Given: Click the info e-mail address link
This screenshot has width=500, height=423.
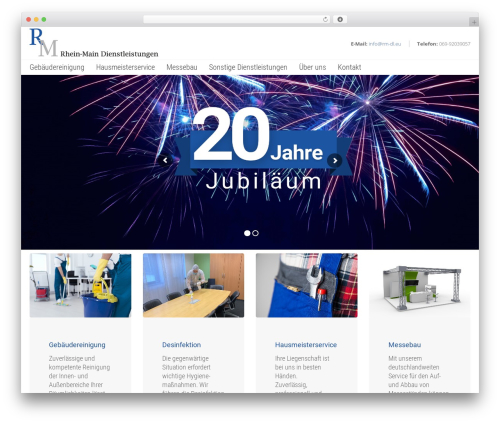Looking at the screenshot, I should coord(385,44).
